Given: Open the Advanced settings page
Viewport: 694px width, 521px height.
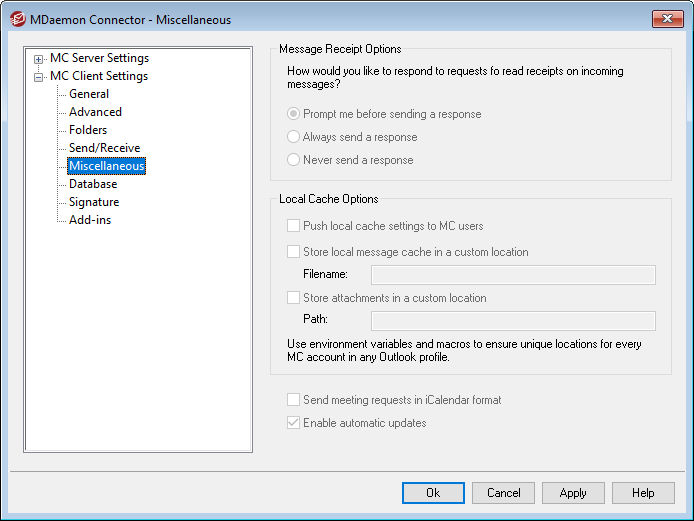Looking at the screenshot, I should [95, 112].
